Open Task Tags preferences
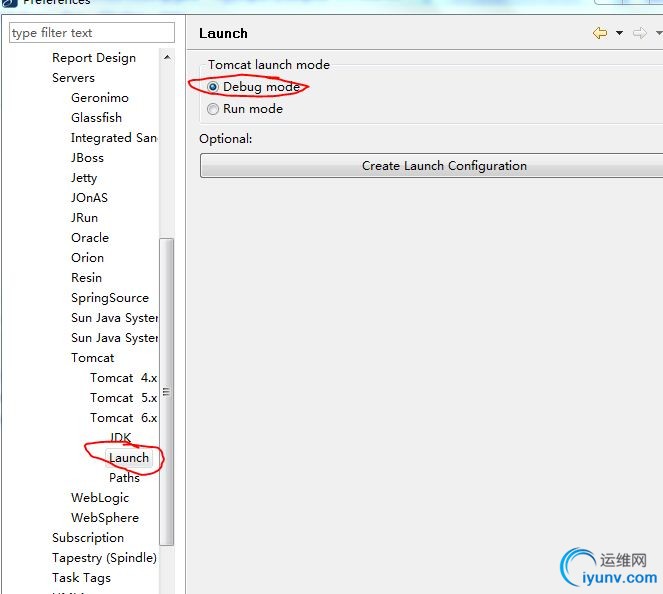The width and height of the screenshot is (663, 594). coord(82,578)
